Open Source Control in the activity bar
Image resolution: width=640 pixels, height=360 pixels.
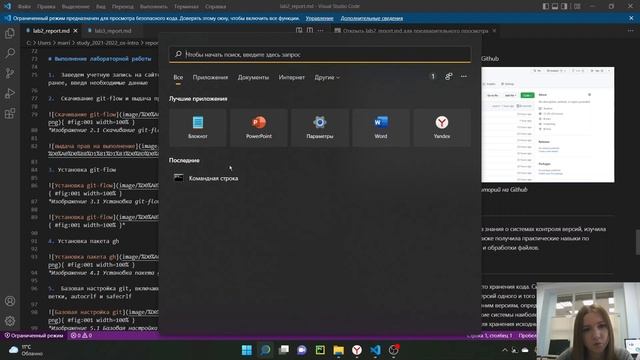[x=10, y=73]
